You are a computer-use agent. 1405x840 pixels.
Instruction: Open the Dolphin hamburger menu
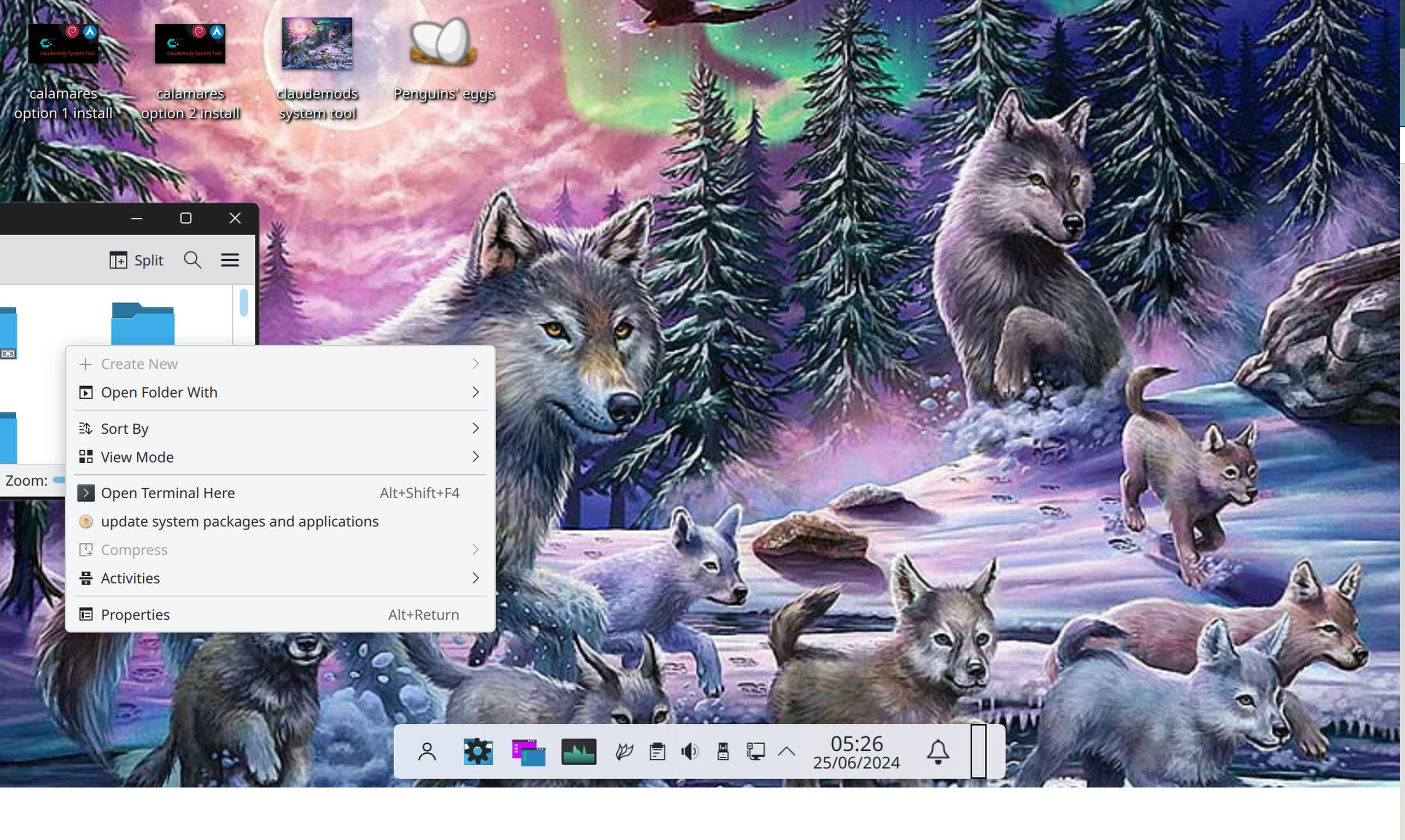(230, 260)
